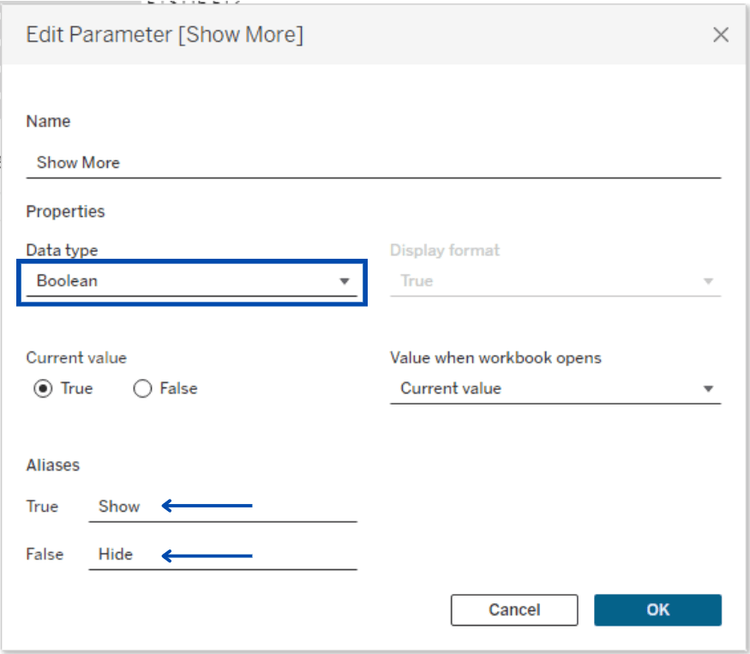Select the True radio button for Current value
The height and width of the screenshot is (654, 750).
(43, 388)
